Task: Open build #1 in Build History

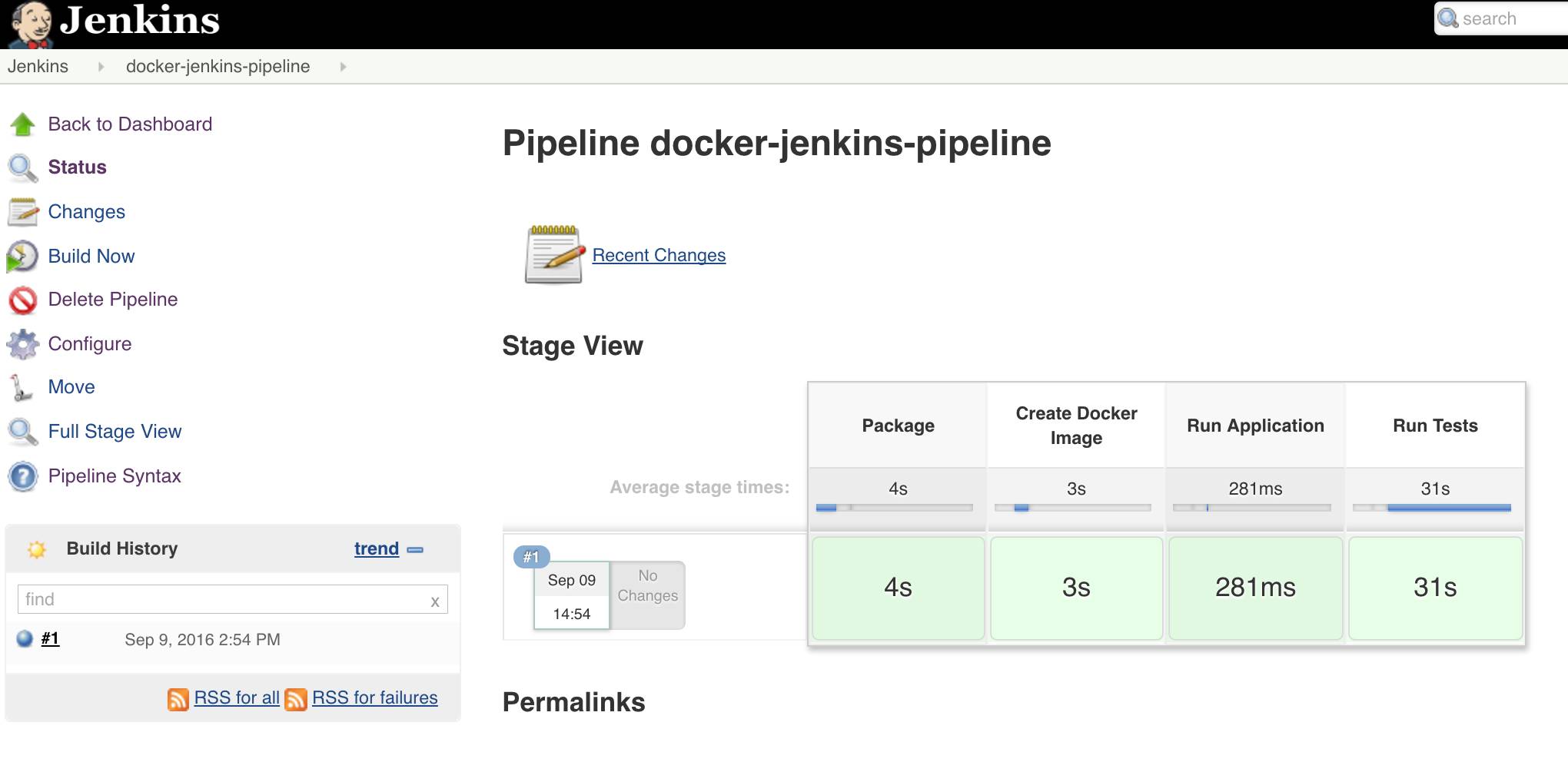Action: (50, 638)
